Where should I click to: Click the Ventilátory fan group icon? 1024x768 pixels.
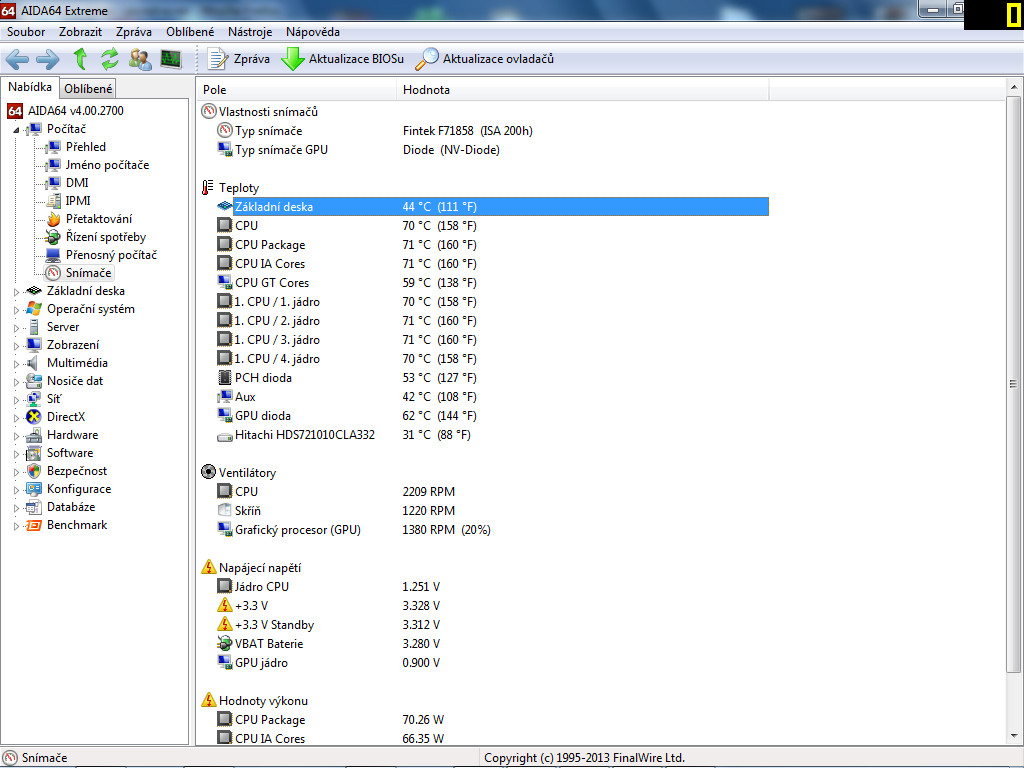pyautogui.click(x=208, y=472)
